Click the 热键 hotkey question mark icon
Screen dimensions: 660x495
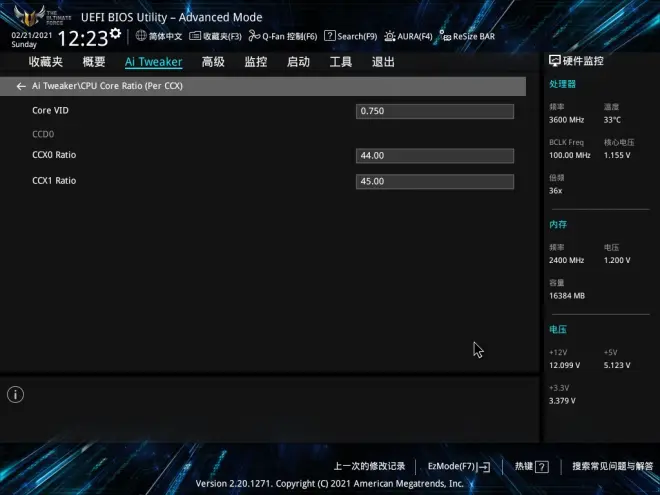click(542, 467)
